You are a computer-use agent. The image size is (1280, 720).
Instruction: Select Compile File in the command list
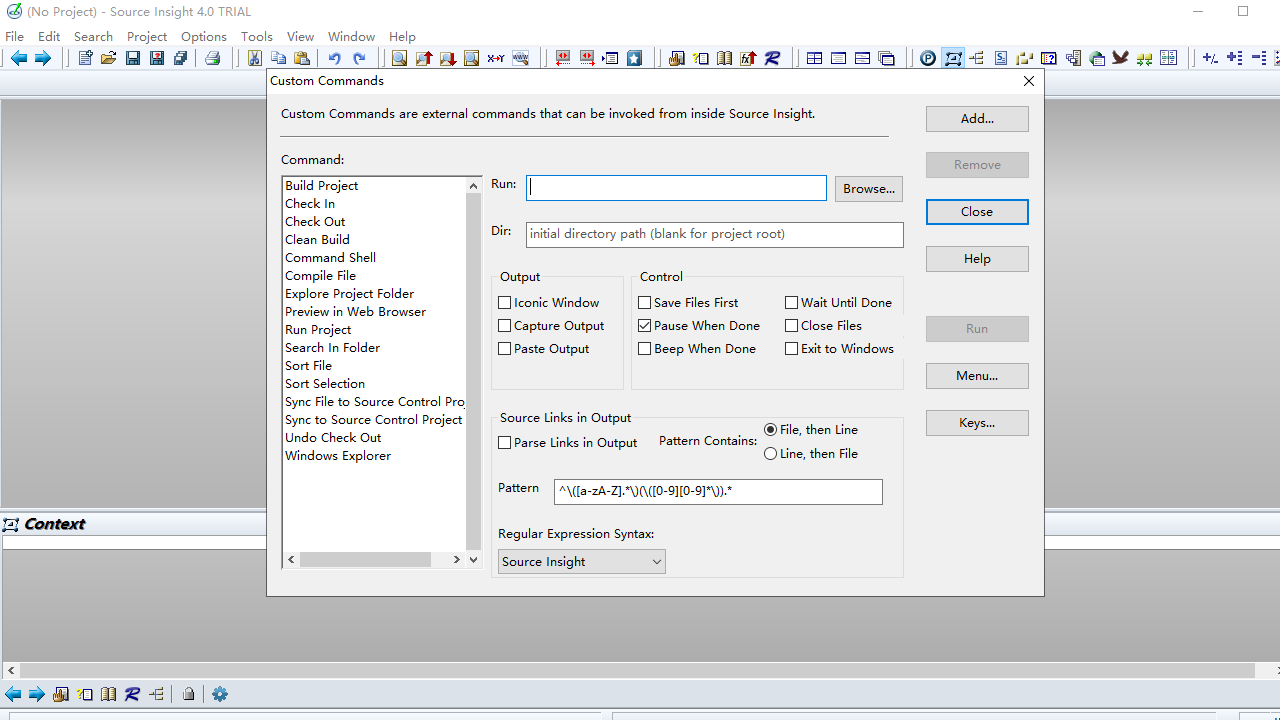320,276
